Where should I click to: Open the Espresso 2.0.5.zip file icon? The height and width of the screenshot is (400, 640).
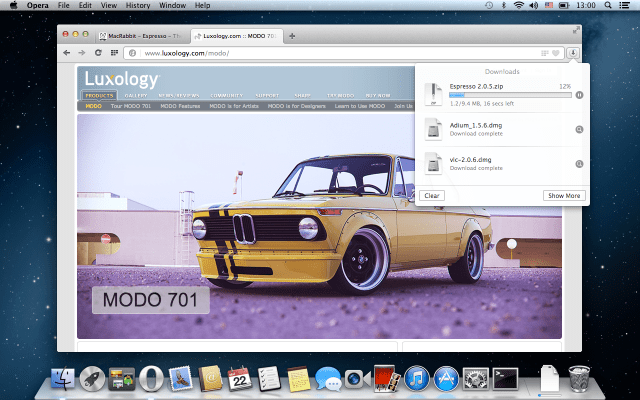coord(432,95)
